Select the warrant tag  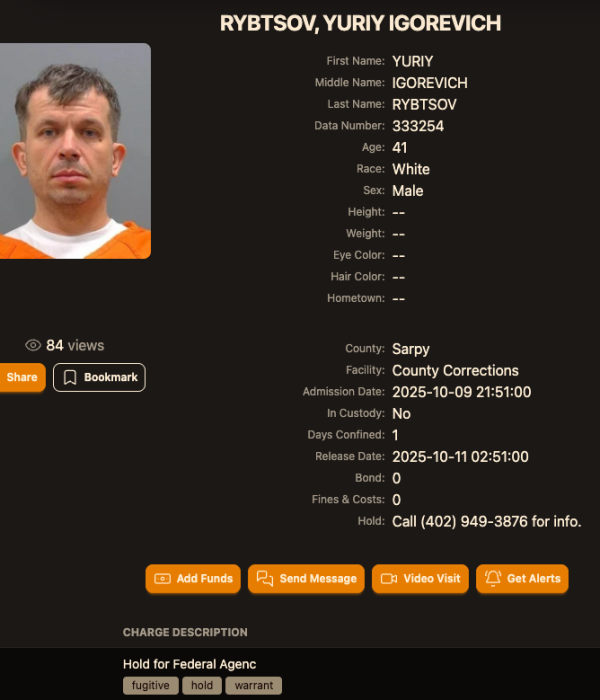coord(254,685)
